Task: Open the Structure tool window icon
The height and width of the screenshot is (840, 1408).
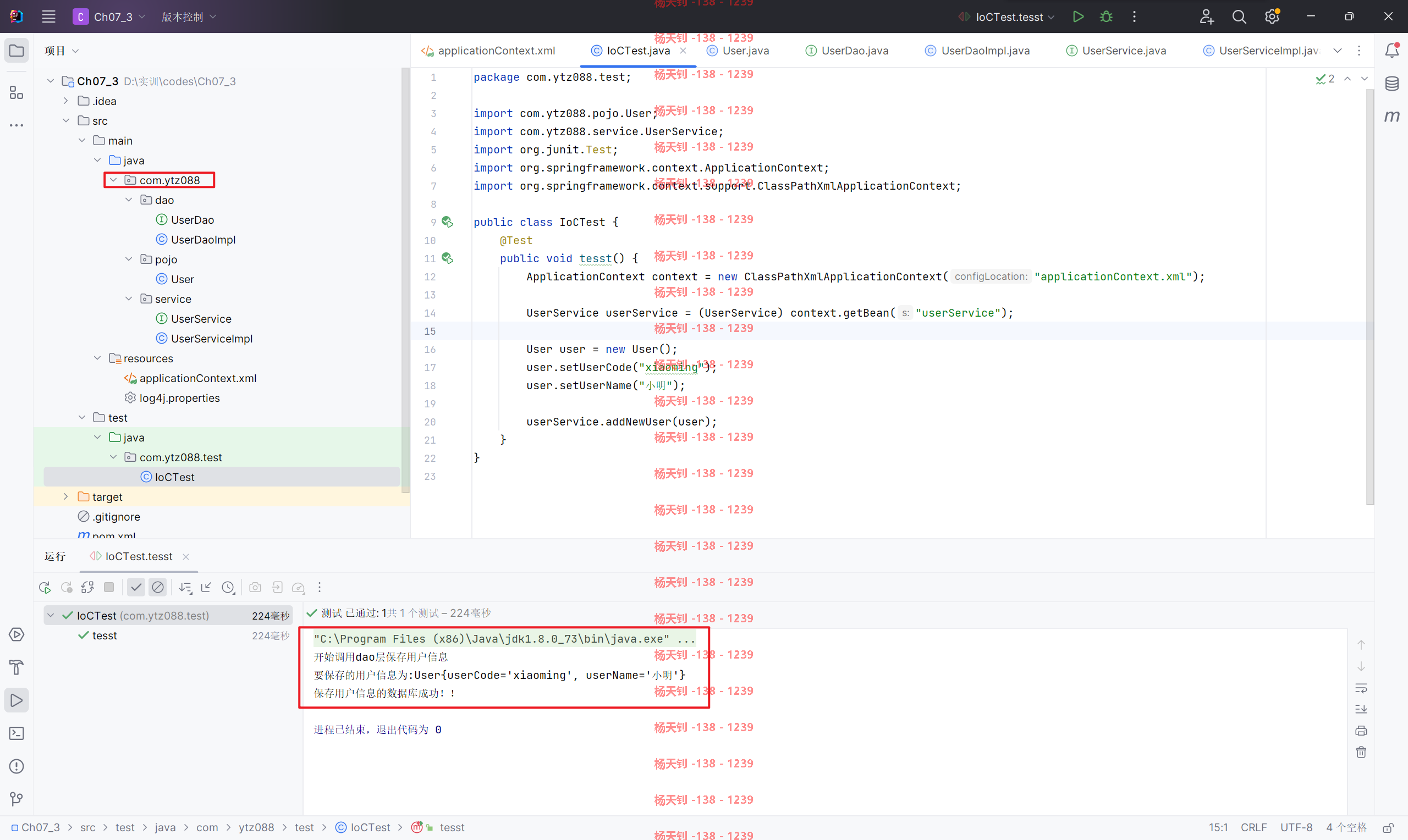Action: (x=16, y=92)
